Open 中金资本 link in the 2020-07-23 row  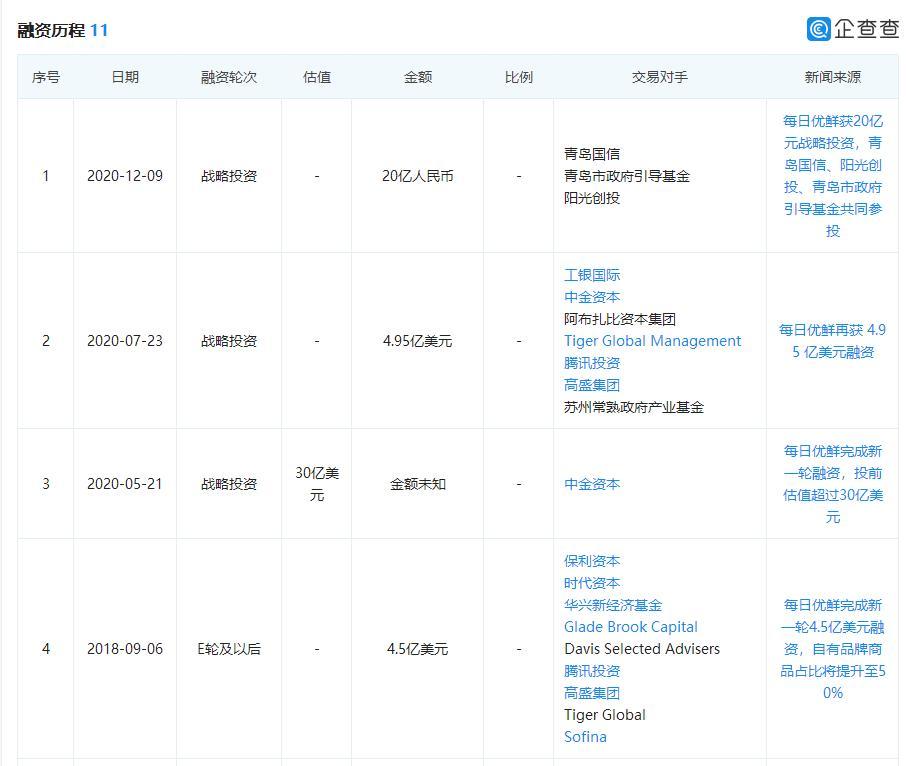[592, 297]
